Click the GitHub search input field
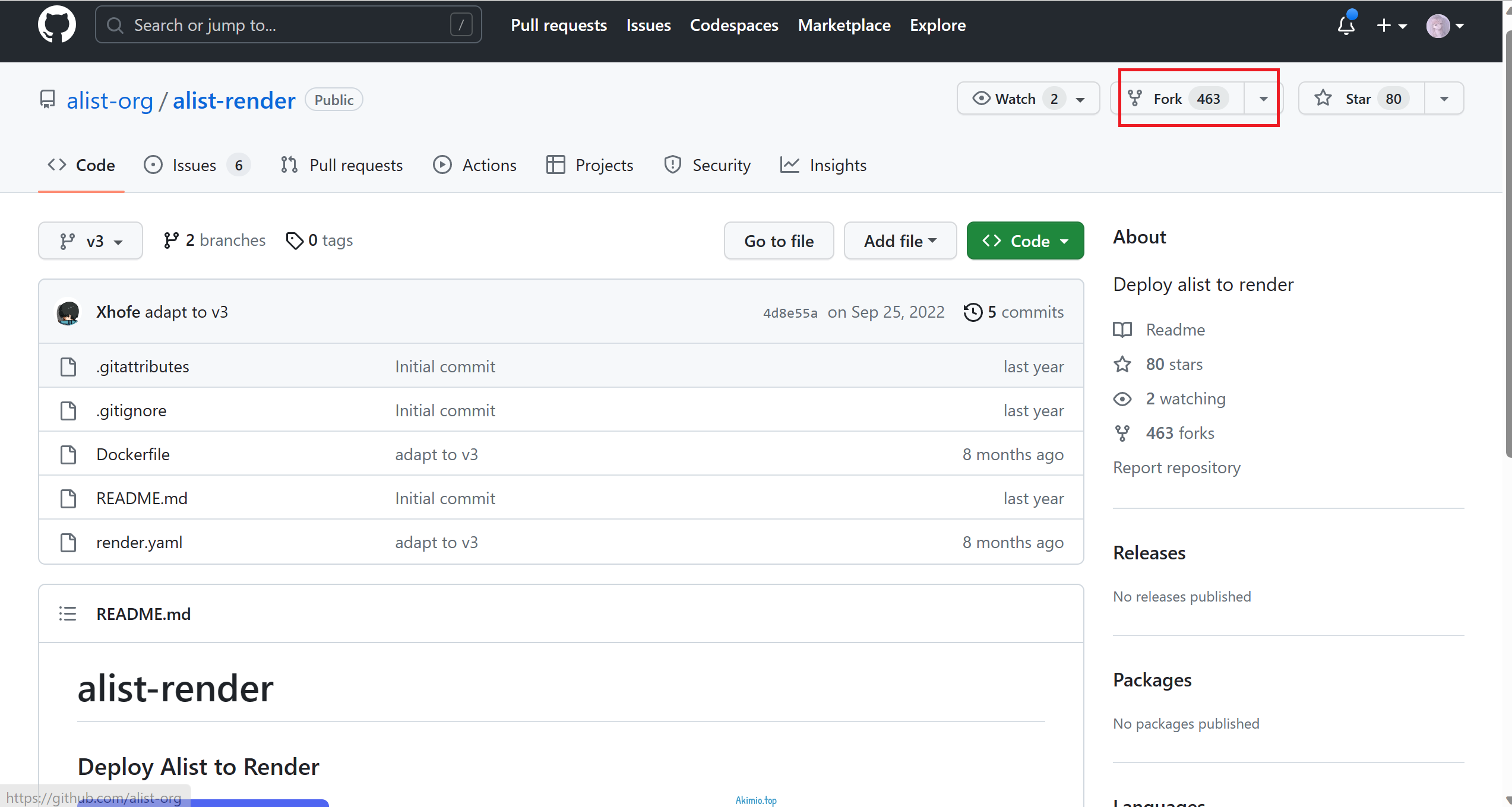 [x=288, y=25]
